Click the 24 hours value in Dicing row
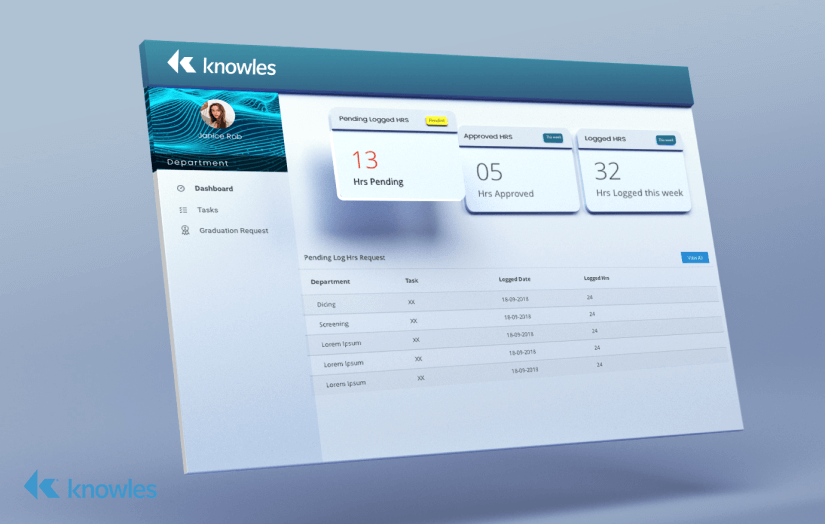Screen dimensions: 825x525 [x=590, y=297]
